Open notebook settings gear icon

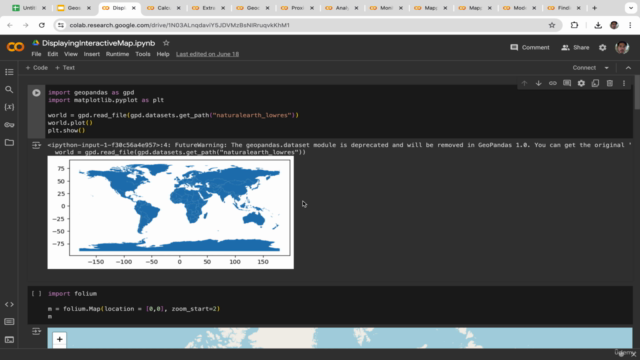point(602,47)
